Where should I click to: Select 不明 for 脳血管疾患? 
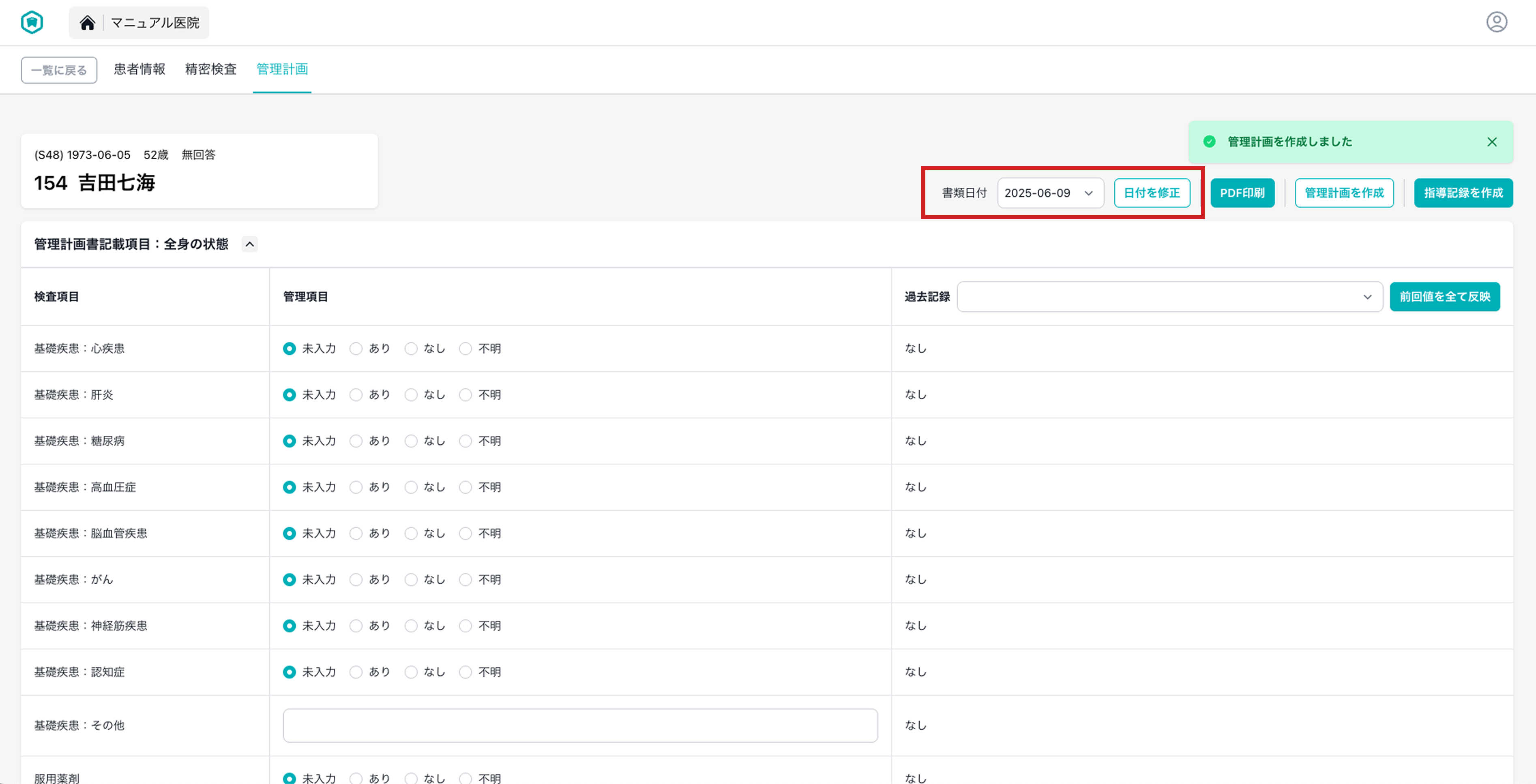tap(466, 533)
